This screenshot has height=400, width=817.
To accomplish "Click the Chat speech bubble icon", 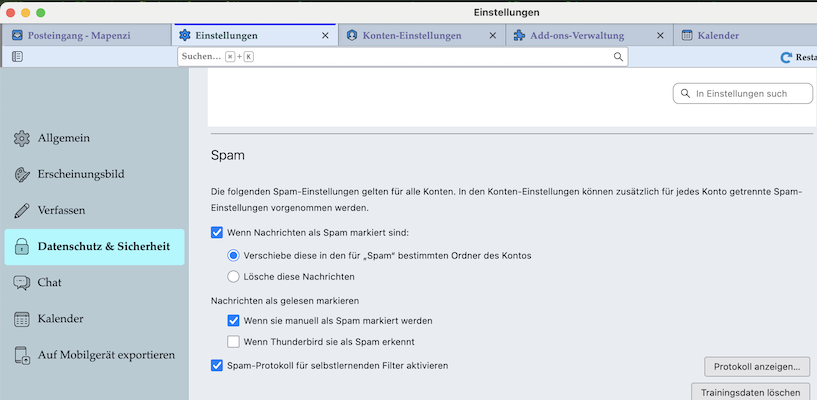I will pyautogui.click(x=22, y=283).
